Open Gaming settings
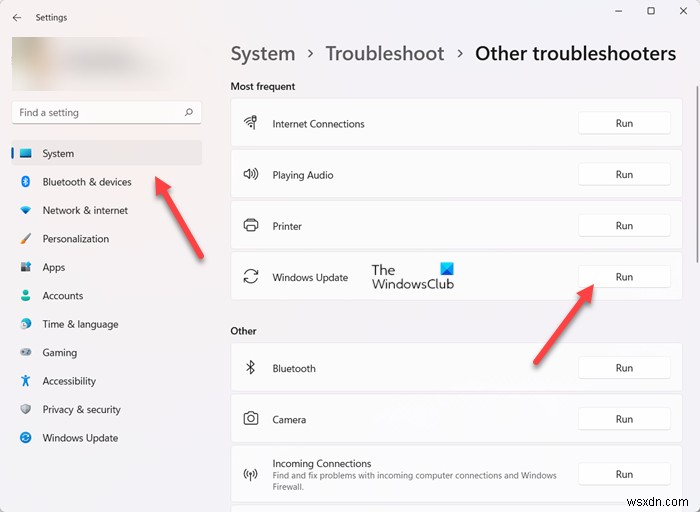The image size is (700, 512). tap(107, 353)
